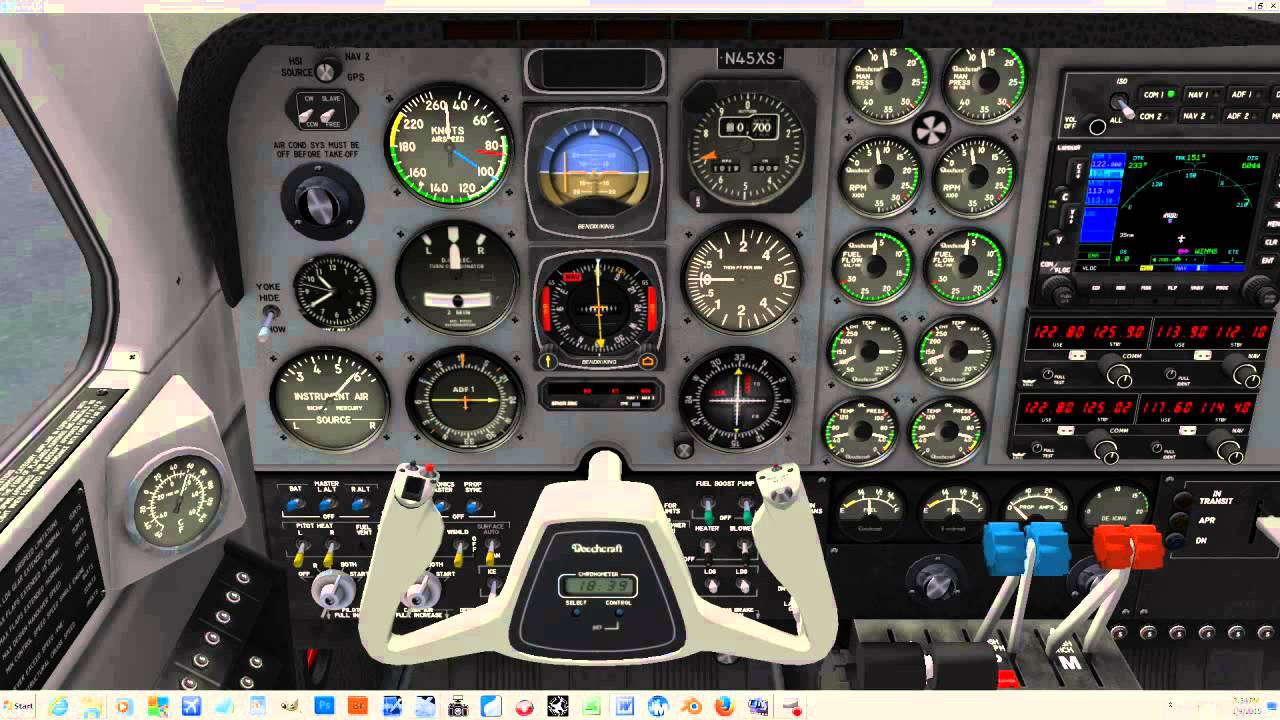
Task: Click the chronometer SELECT button
Action: click(x=578, y=611)
